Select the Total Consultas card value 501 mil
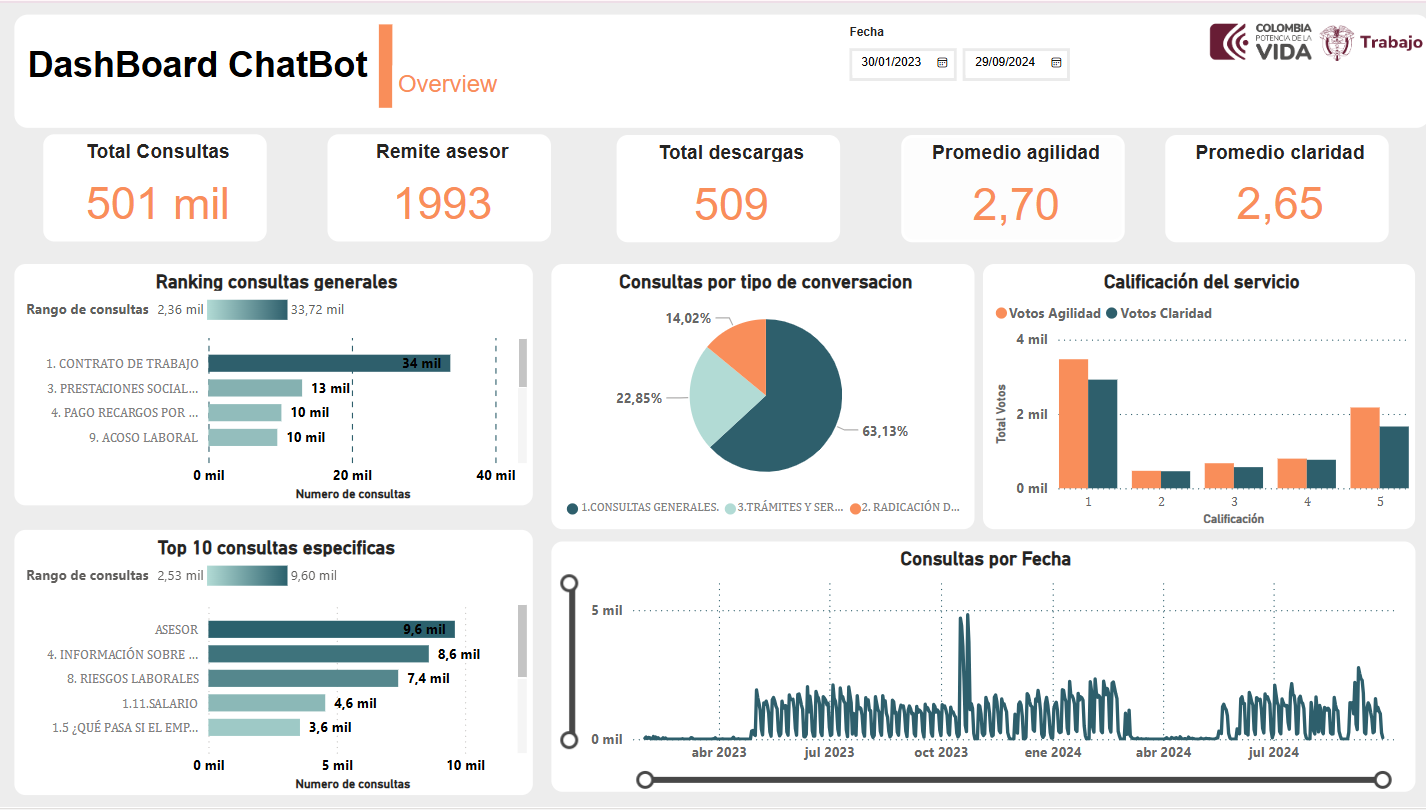Viewport: 1426px width, 810px height. 157,203
